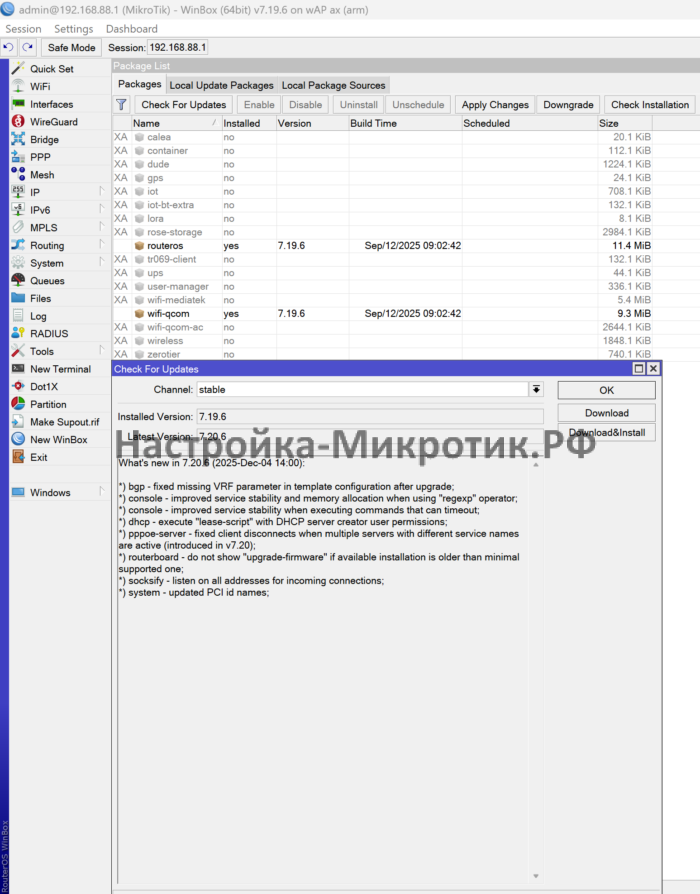700x894 pixels.
Task: Click the Session address field
Action: click(x=177, y=47)
